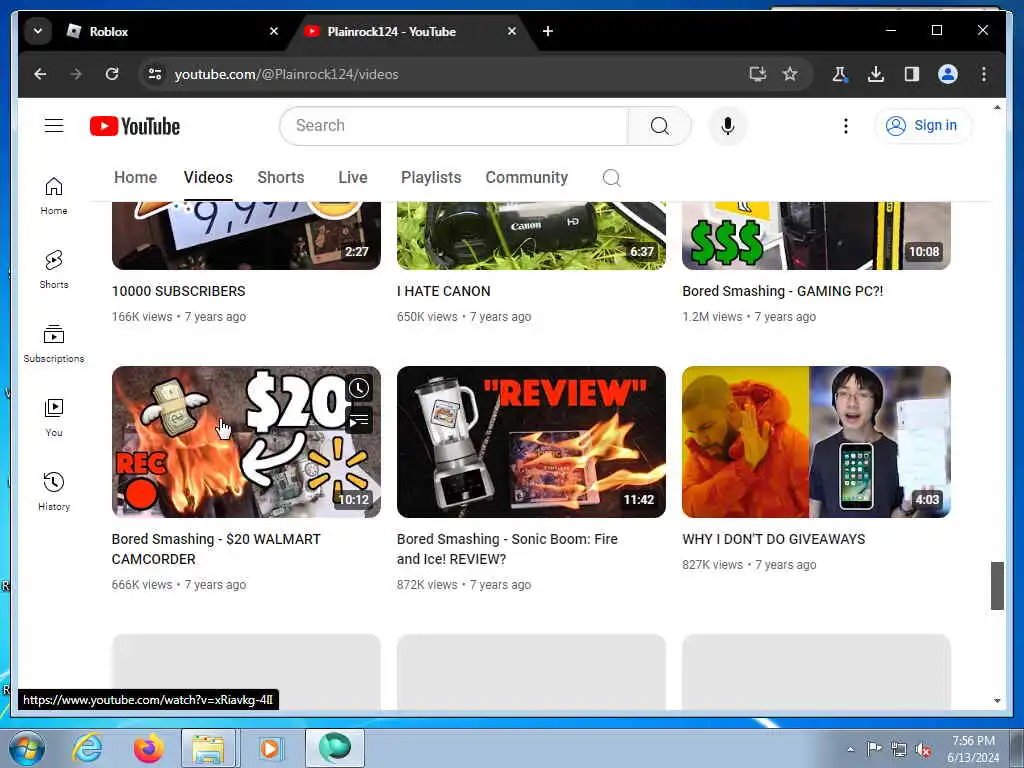Open the Windows Start button

click(x=27, y=748)
